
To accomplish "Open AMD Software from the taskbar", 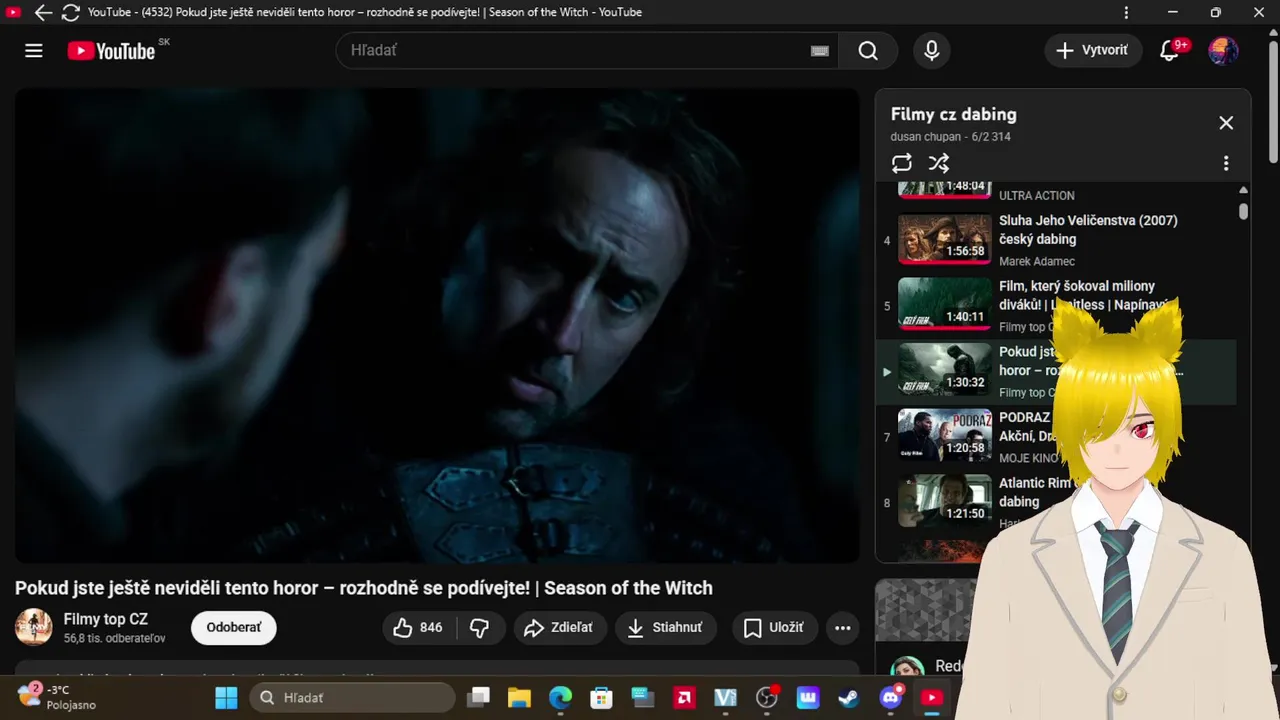I will [x=684, y=697].
